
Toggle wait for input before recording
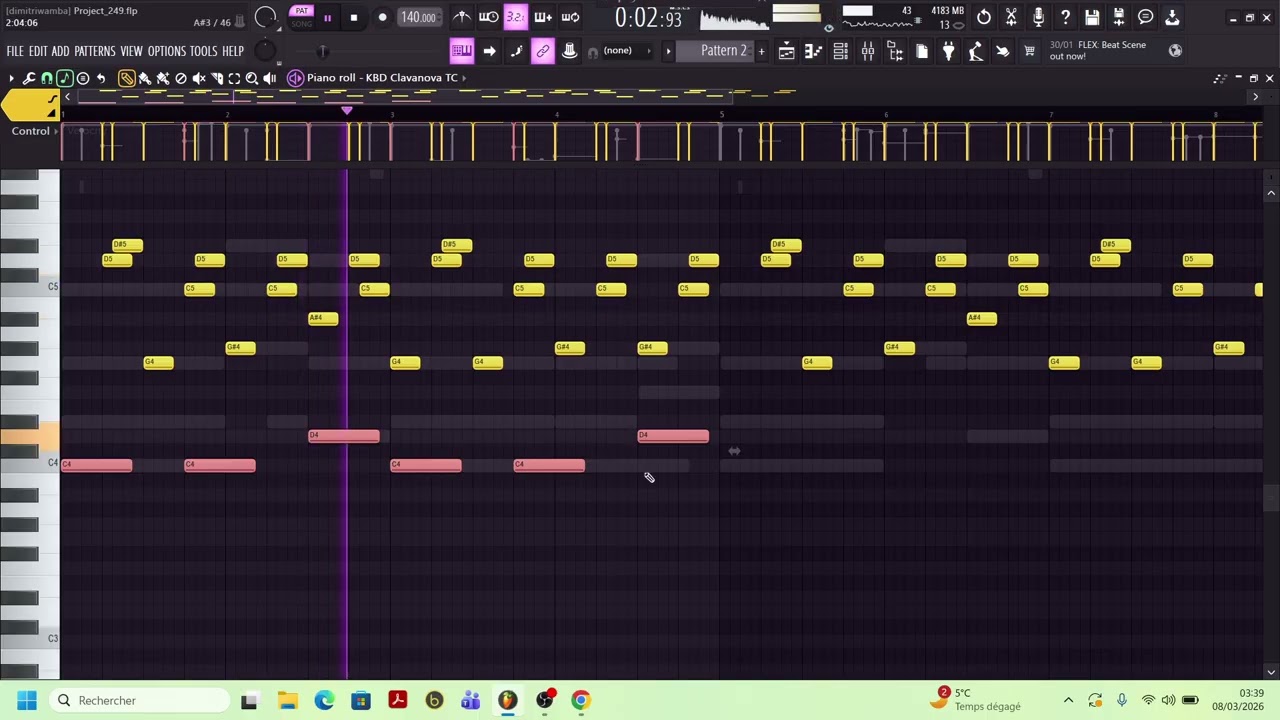pos(488,17)
